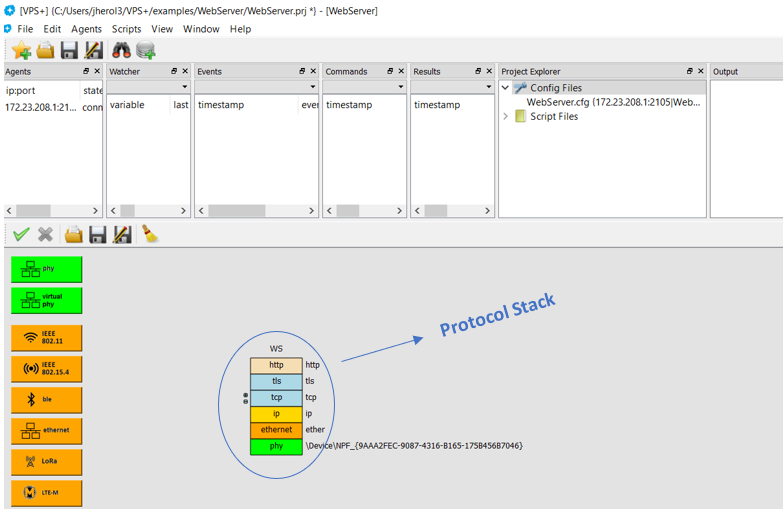Click the new project star icon
The height and width of the screenshot is (509, 783).
click(21, 50)
